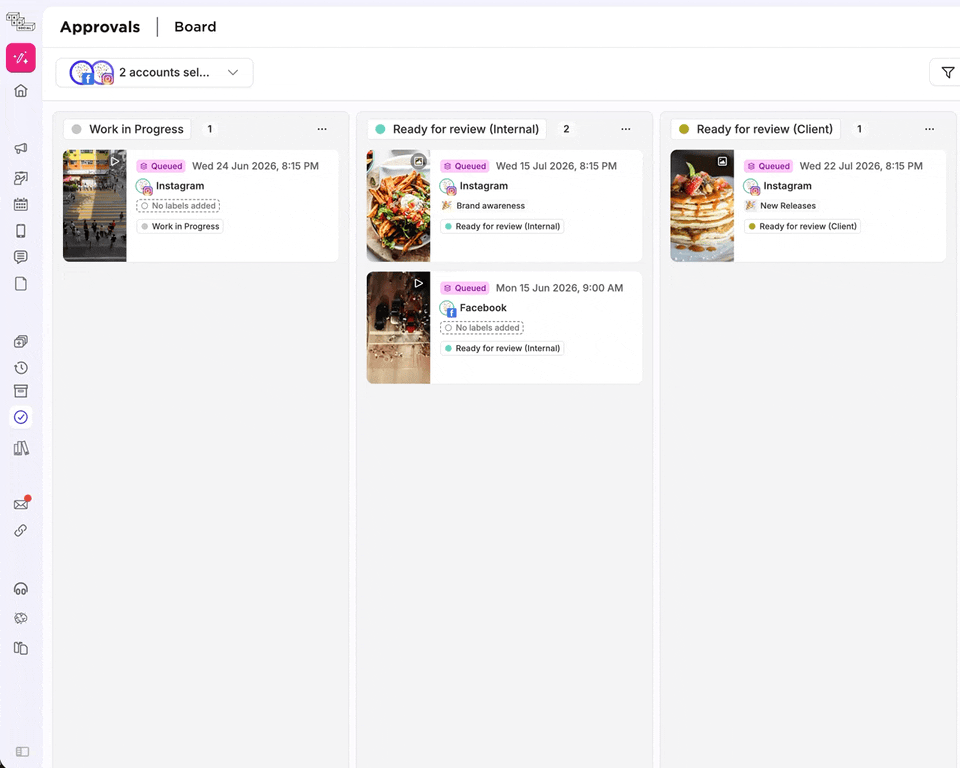The width and height of the screenshot is (960, 768).
Task: Click the blank document icon in sidebar
Action: coord(21,284)
